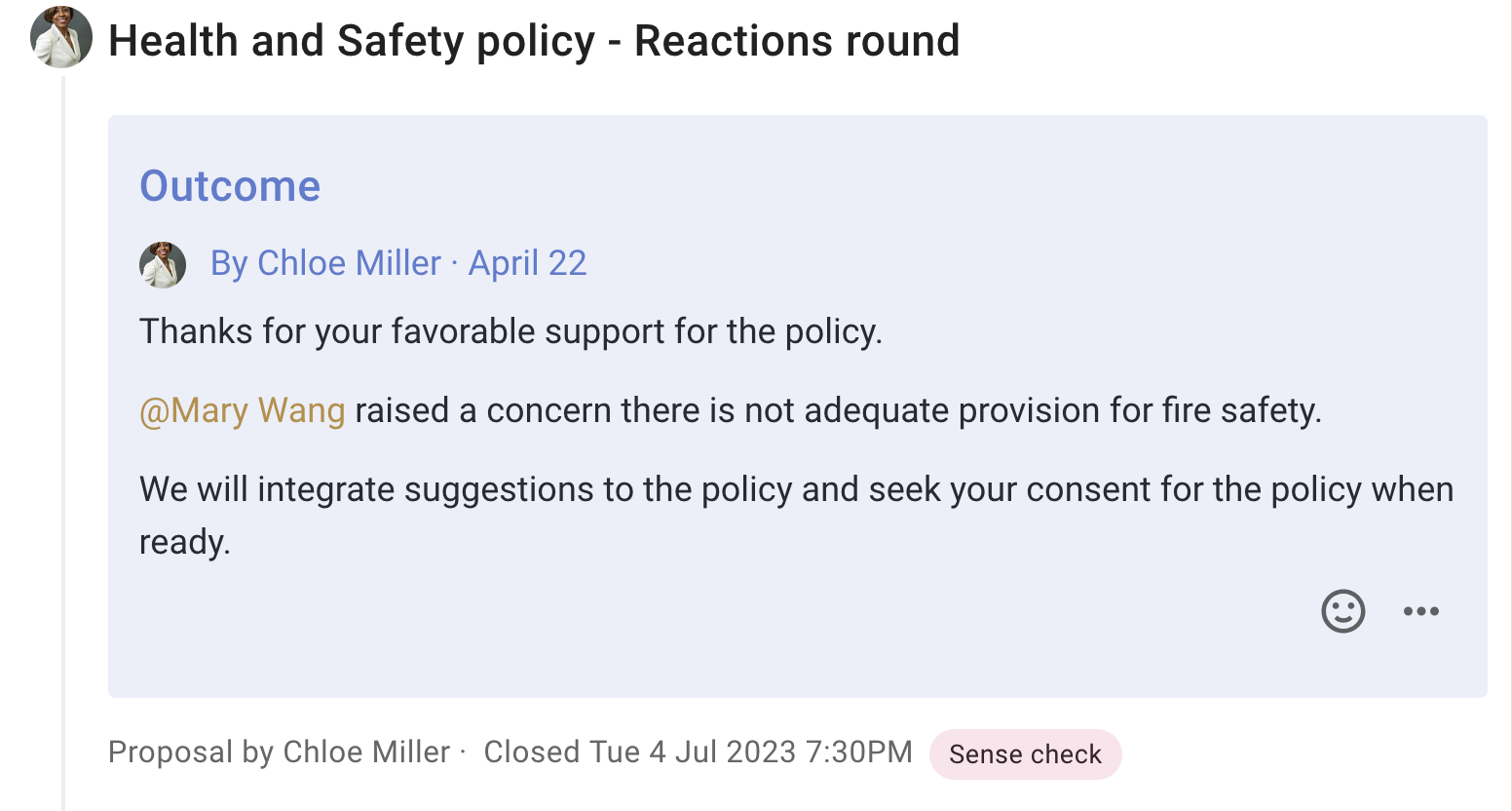Open the Health and Safety policy title
This screenshot has height=811, width=1512.
(534, 41)
